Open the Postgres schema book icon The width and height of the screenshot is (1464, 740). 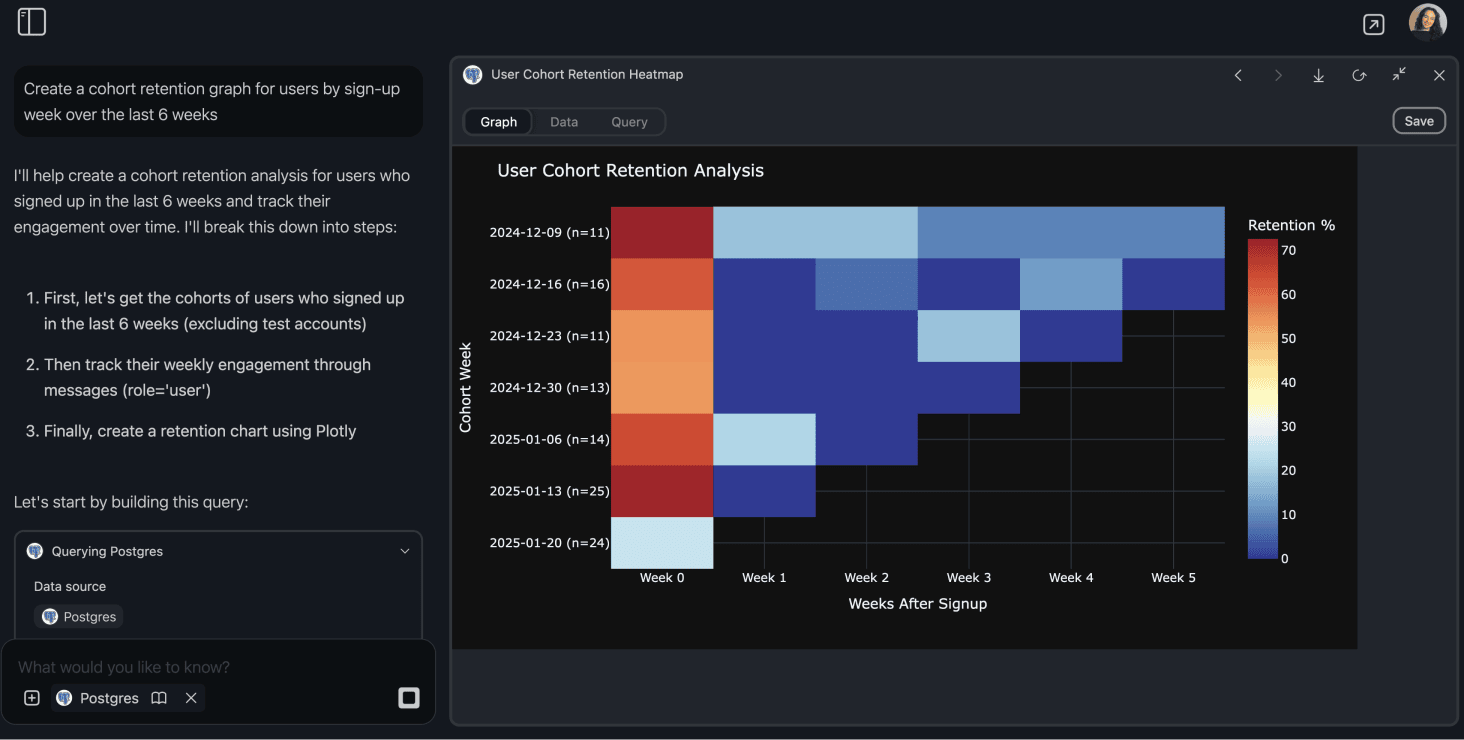tap(159, 698)
